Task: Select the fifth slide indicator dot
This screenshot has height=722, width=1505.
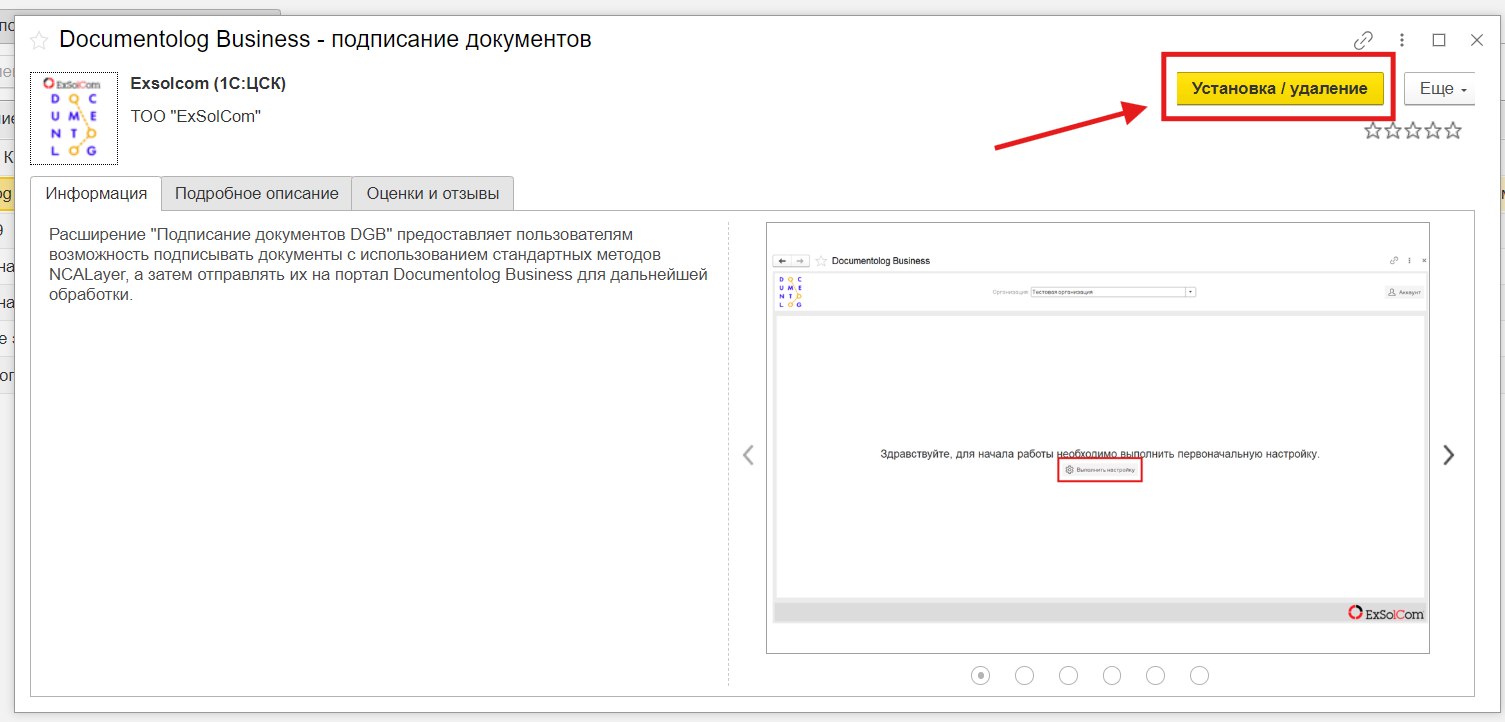Action: [x=1156, y=676]
